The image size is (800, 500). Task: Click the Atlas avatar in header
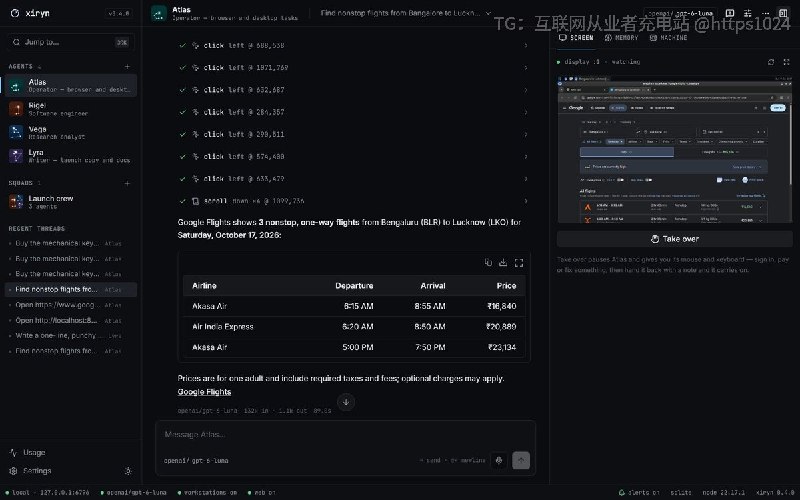pyautogui.click(x=159, y=13)
